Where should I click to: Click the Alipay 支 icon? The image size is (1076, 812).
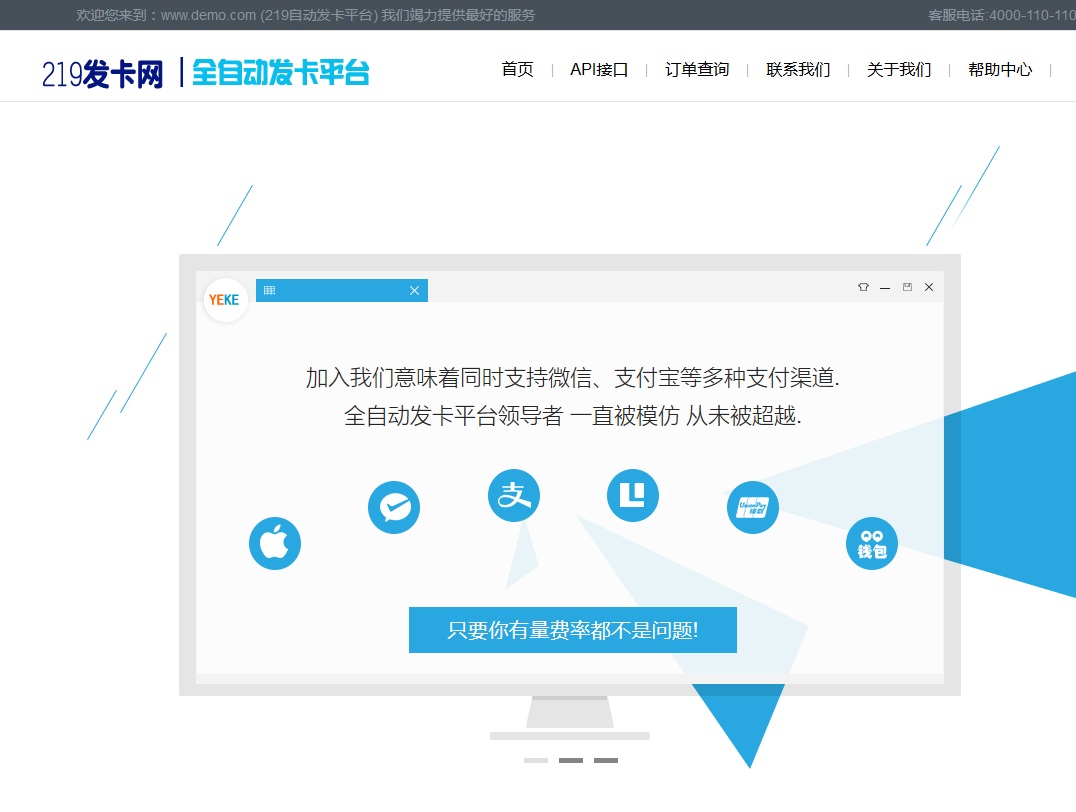tap(514, 495)
